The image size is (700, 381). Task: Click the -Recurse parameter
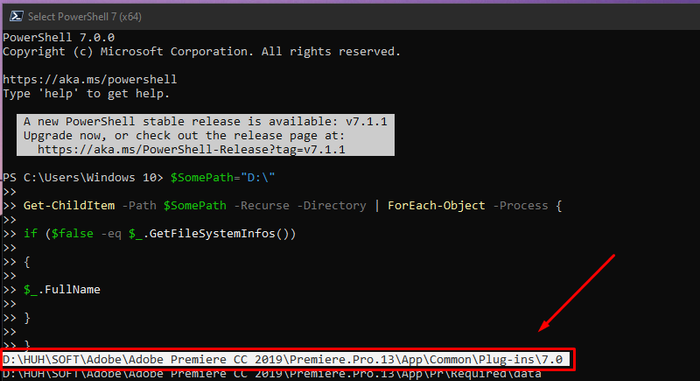[x=262, y=205]
